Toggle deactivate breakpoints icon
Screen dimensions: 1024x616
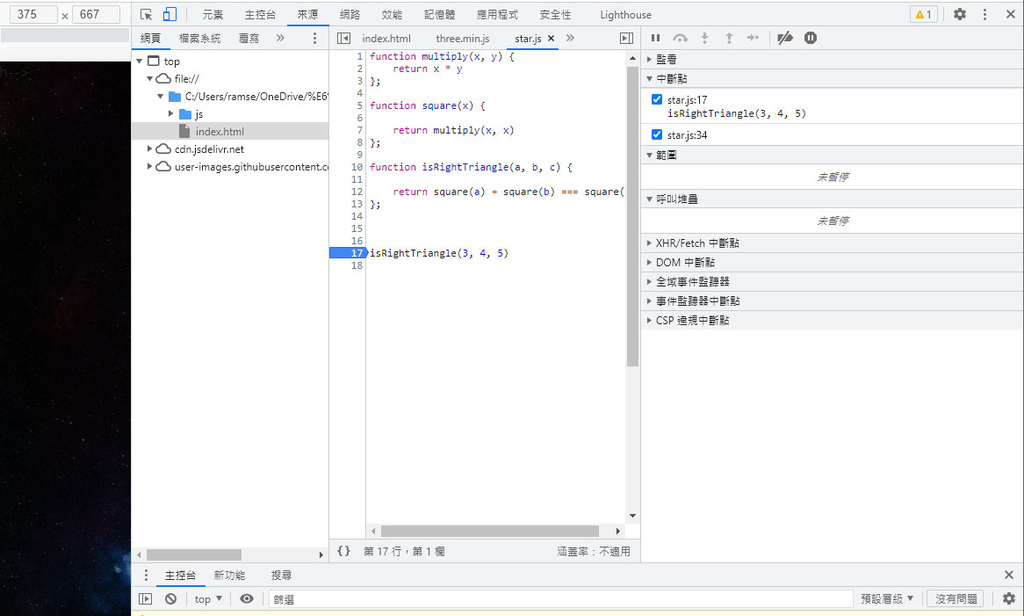click(x=785, y=38)
